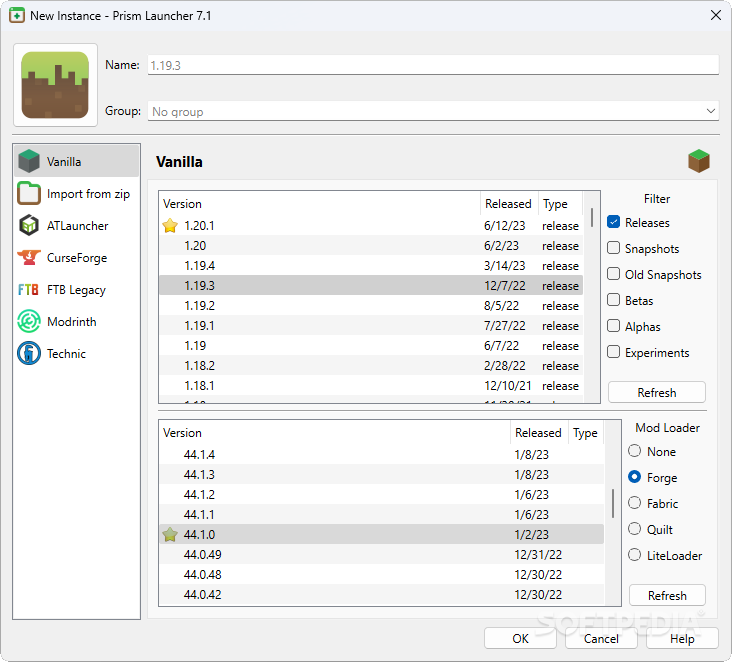Select the LiteLoader mod loader
The image size is (732, 662).
tap(634, 555)
